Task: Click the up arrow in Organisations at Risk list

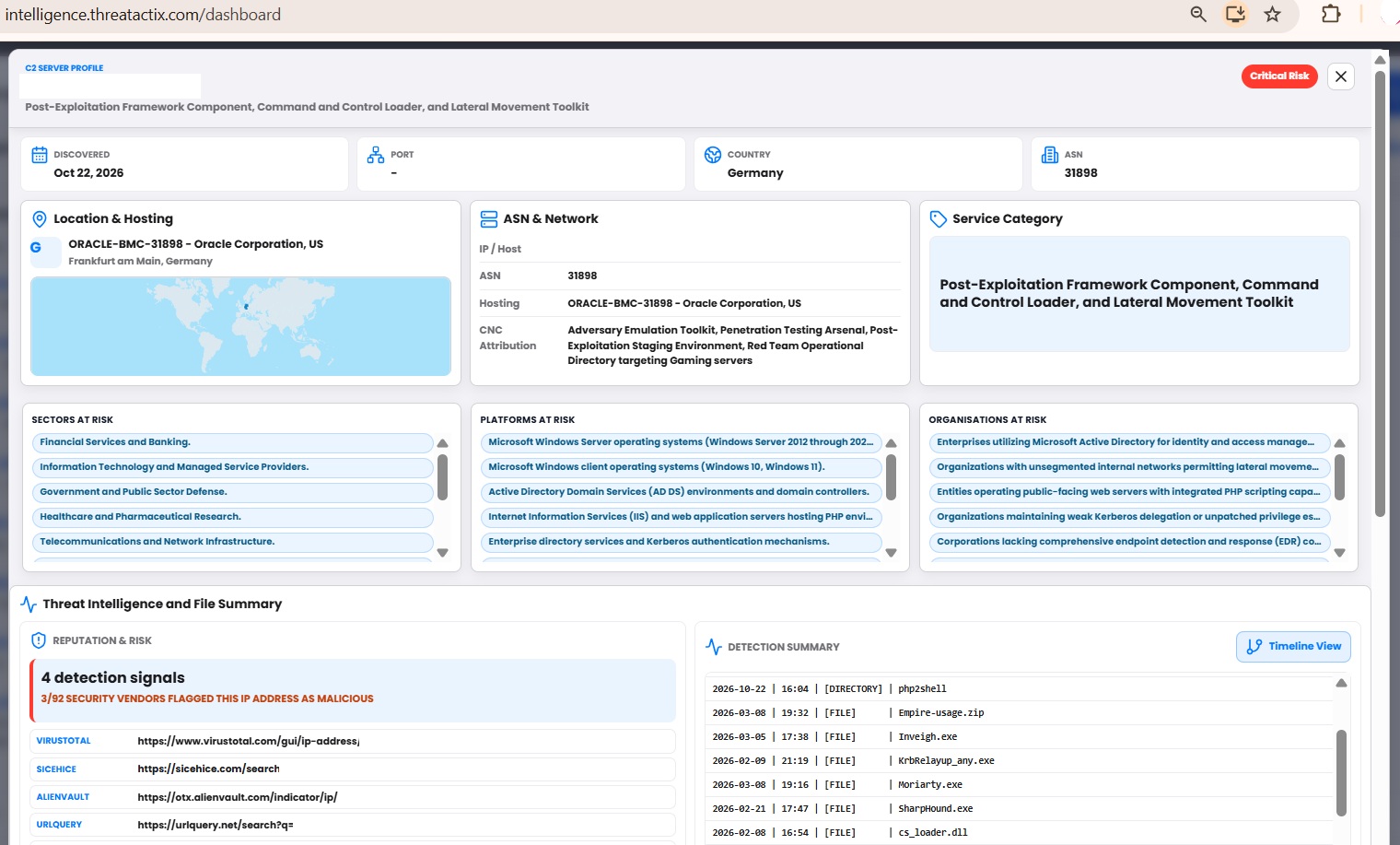Action: tap(1339, 443)
